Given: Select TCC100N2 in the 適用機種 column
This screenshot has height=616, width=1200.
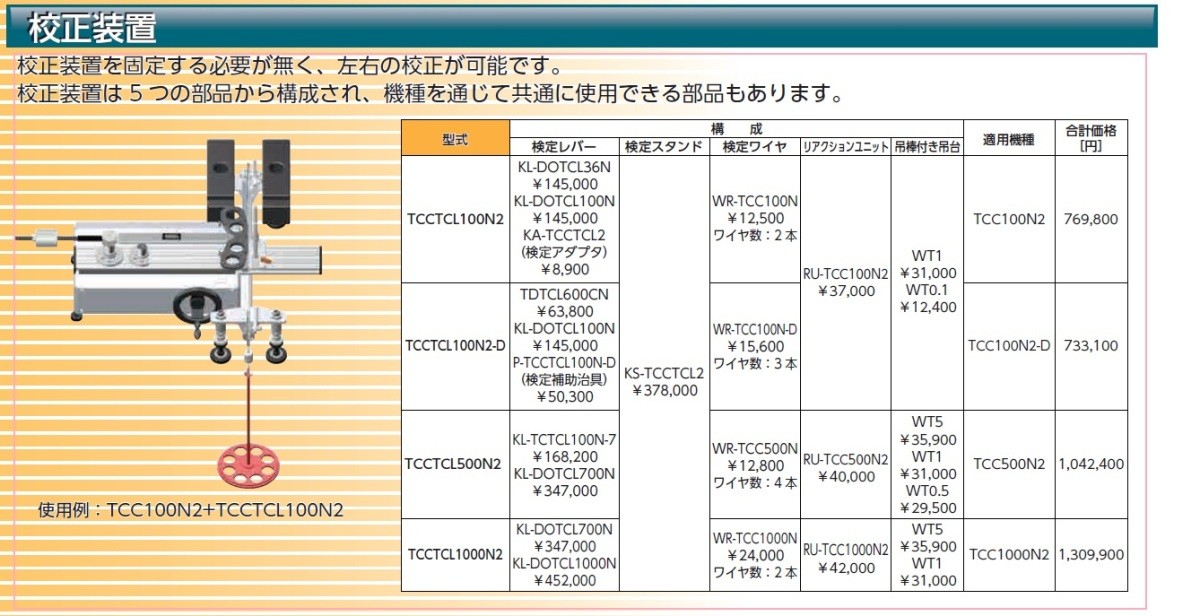Looking at the screenshot, I should [1009, 219].
